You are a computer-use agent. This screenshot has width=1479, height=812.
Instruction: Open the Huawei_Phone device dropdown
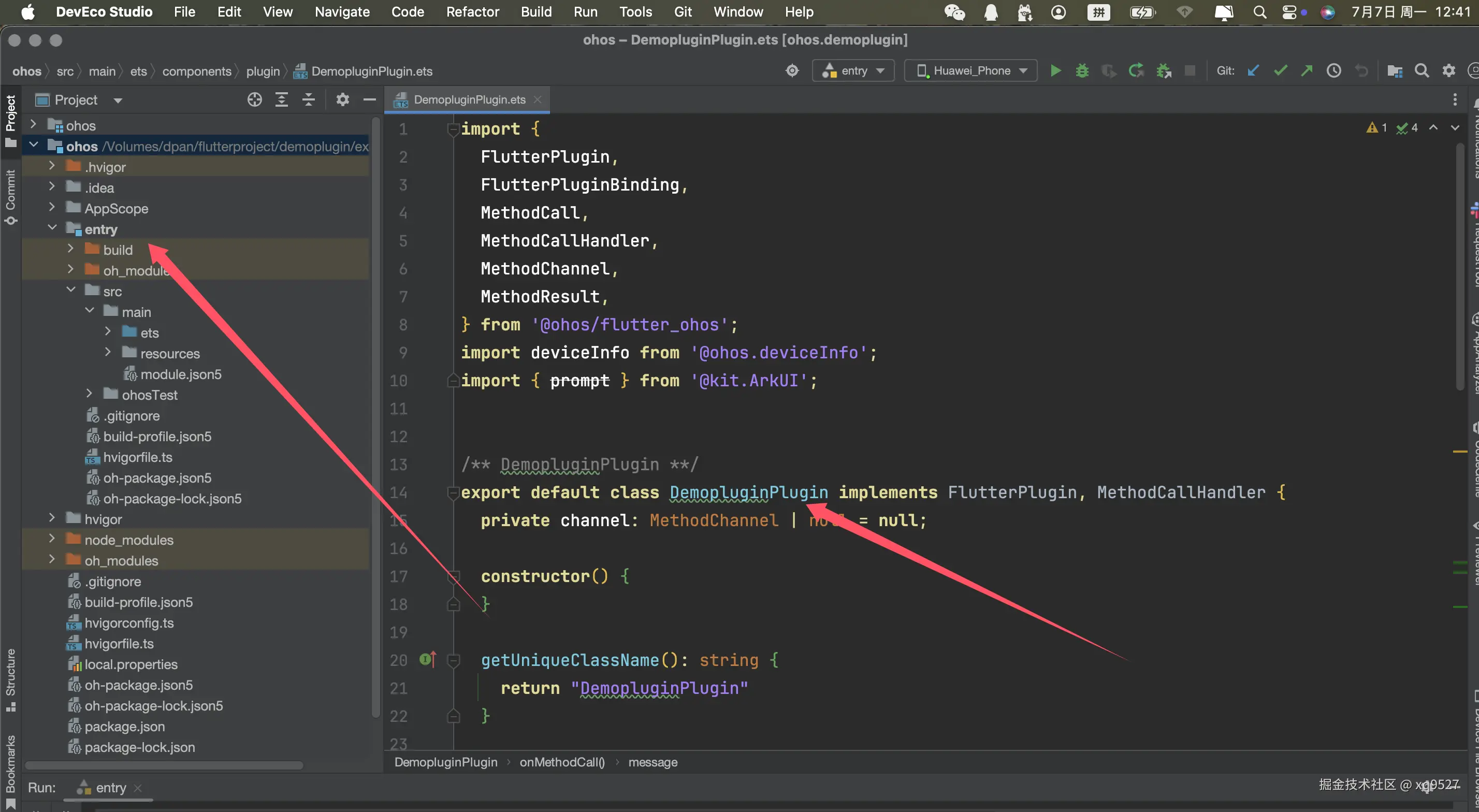(971, 70)
